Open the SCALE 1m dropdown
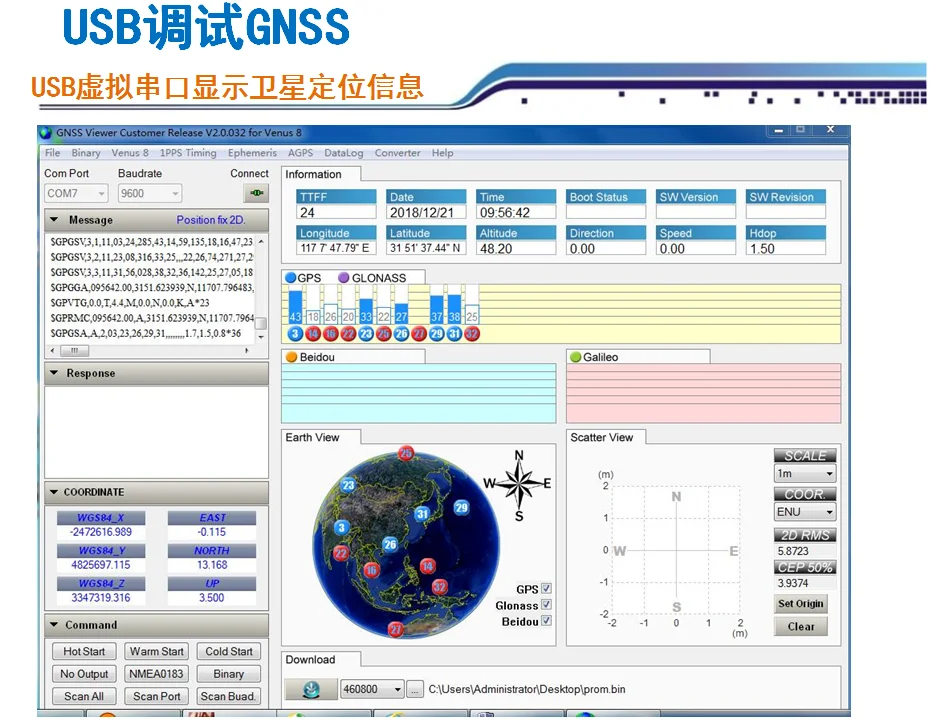Viewport: 939px width, 722px height. point(805,474)
